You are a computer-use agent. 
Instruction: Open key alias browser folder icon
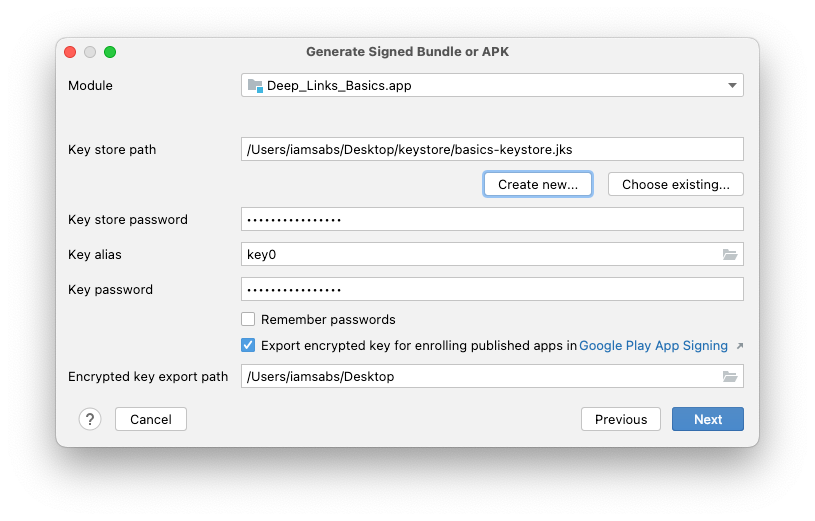click(730, 255)
